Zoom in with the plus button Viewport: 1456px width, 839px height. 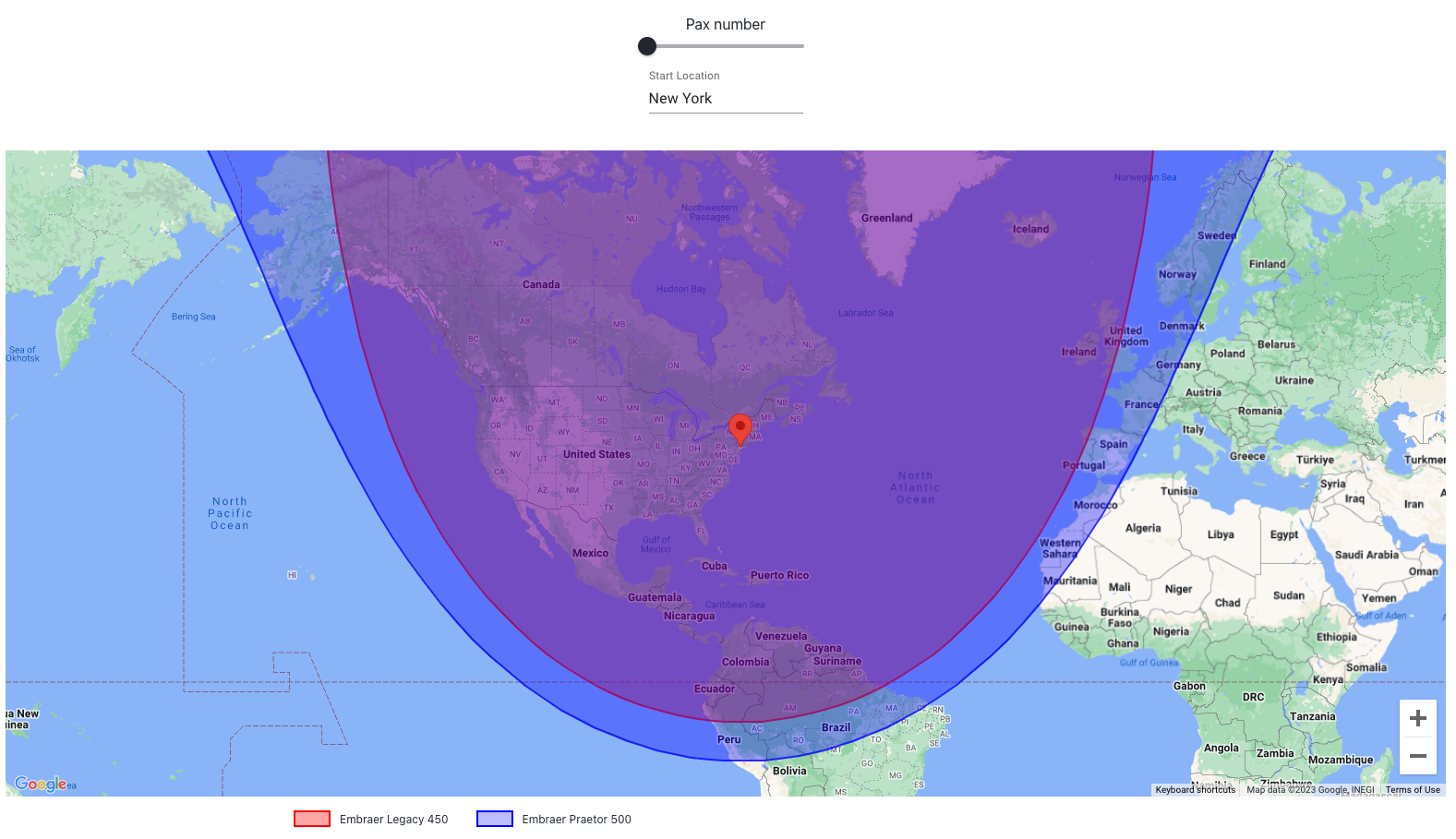[x=1418, y=718]
